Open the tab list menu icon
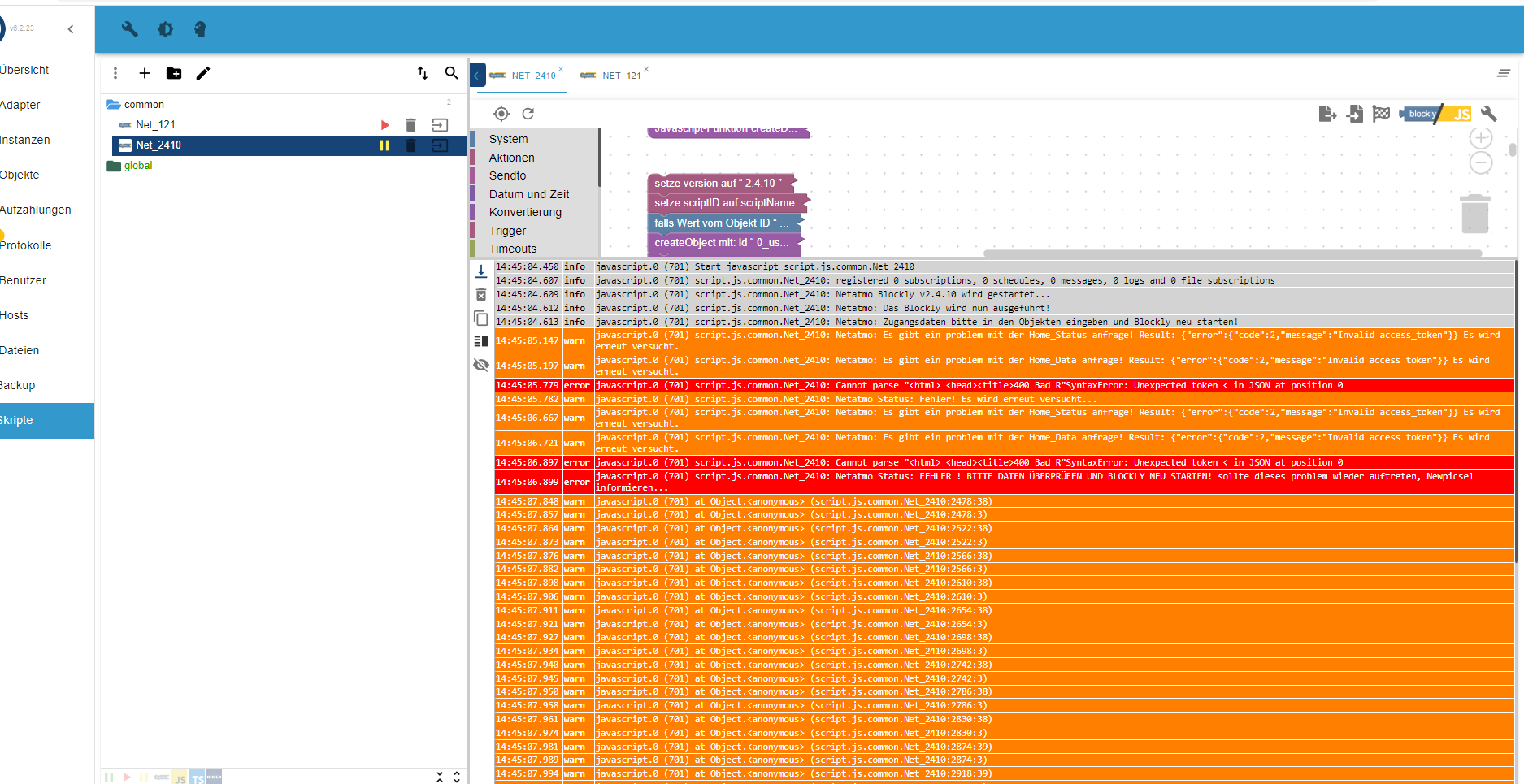Image resolution: width=1524 pixels, height=784 pixels. (1504, 73)
